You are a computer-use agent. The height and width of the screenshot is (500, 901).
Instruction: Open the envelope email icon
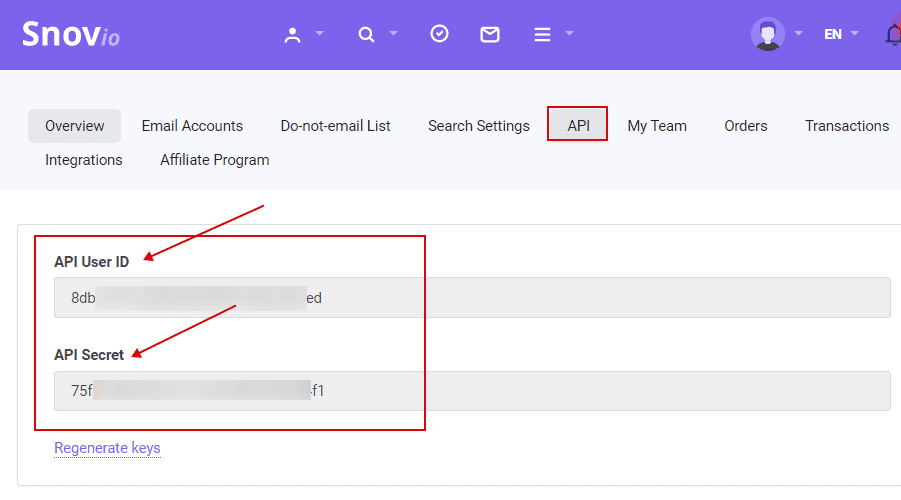pos(490,35)
